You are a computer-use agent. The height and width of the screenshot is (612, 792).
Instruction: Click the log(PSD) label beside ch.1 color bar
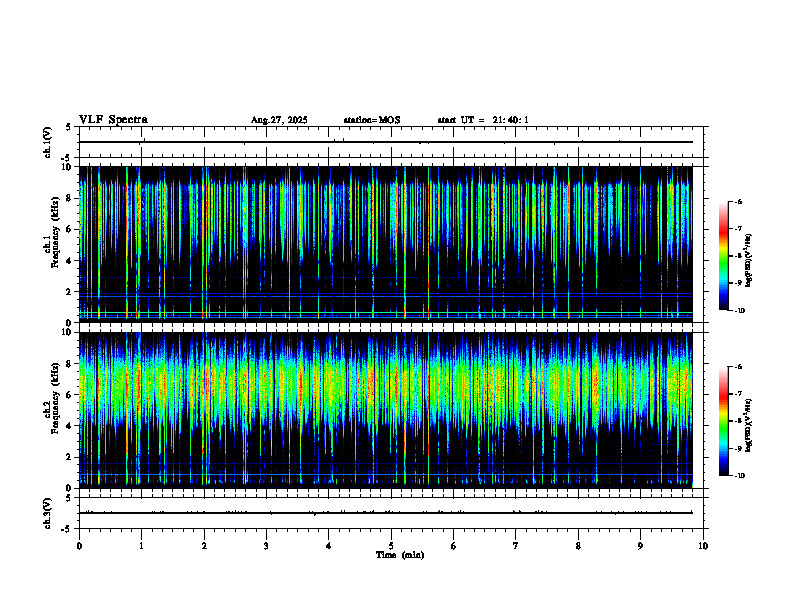tap(749, 261)
